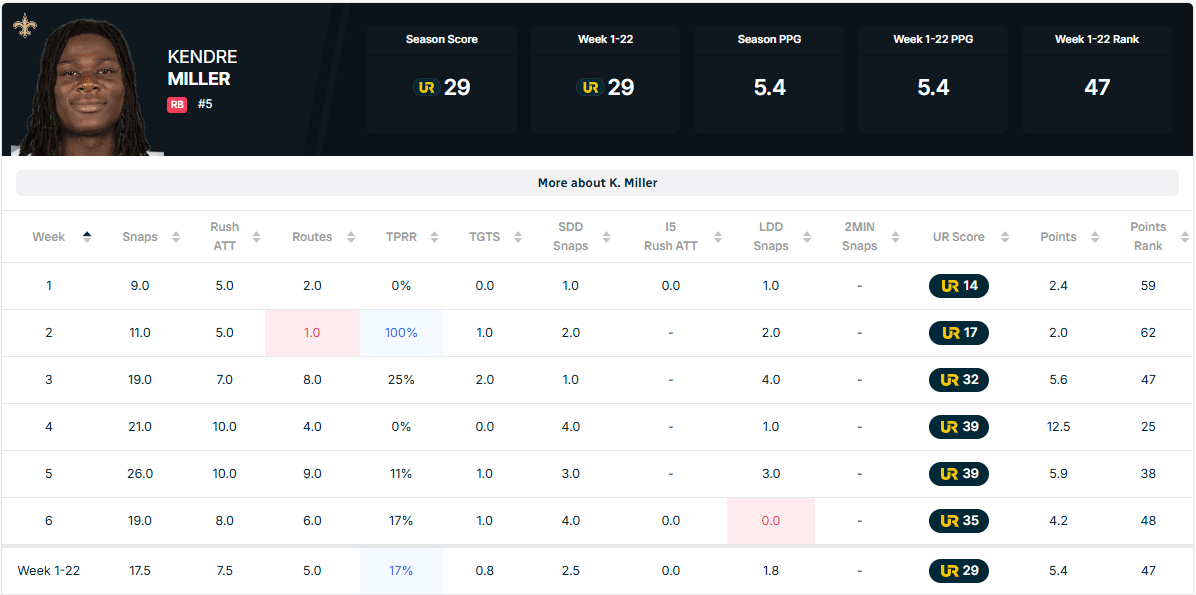Screen dimensions: 1196x595
Task: Sort the Points Rank column
Action: 1185,237
